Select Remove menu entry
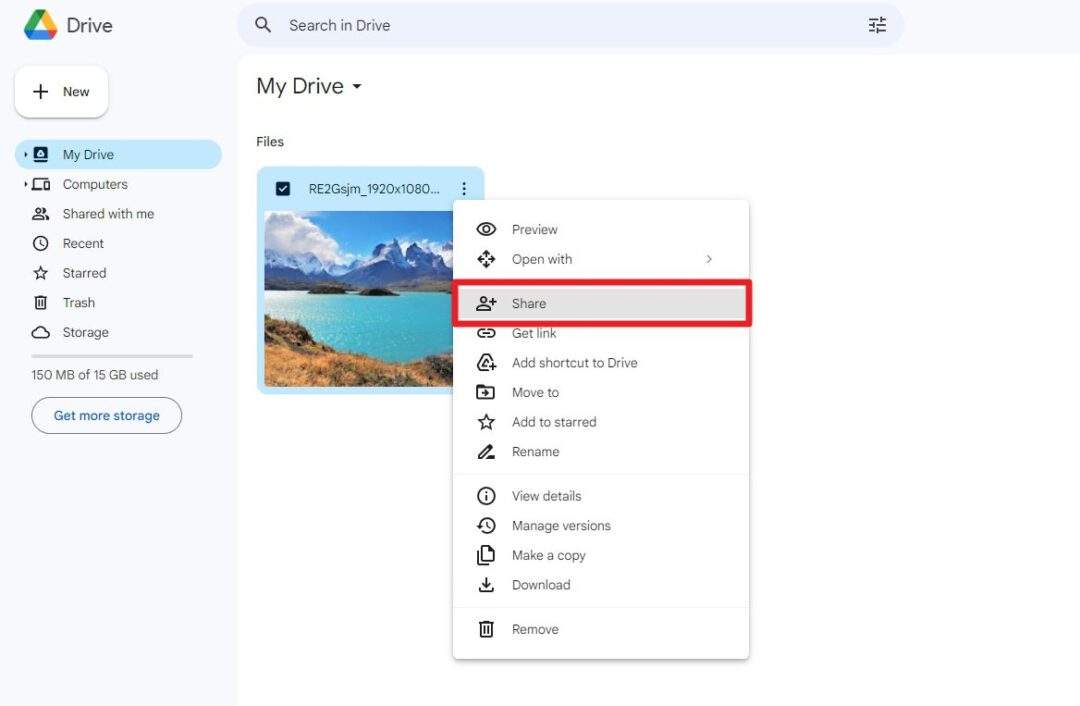Image resolution: width=1080 pixels, height=706 pixels. coord(601,629)
